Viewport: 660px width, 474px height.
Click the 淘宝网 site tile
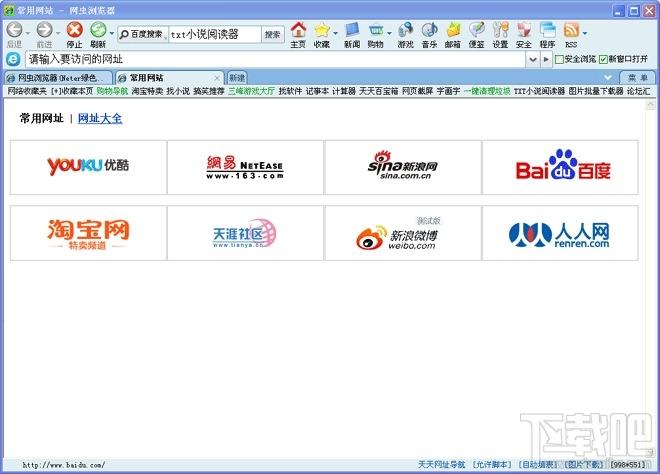click(88, 233)
